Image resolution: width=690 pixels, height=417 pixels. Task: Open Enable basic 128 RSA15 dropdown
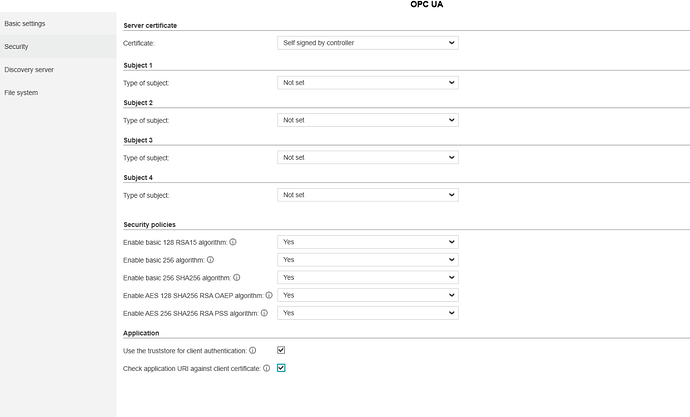coord(367,242)
